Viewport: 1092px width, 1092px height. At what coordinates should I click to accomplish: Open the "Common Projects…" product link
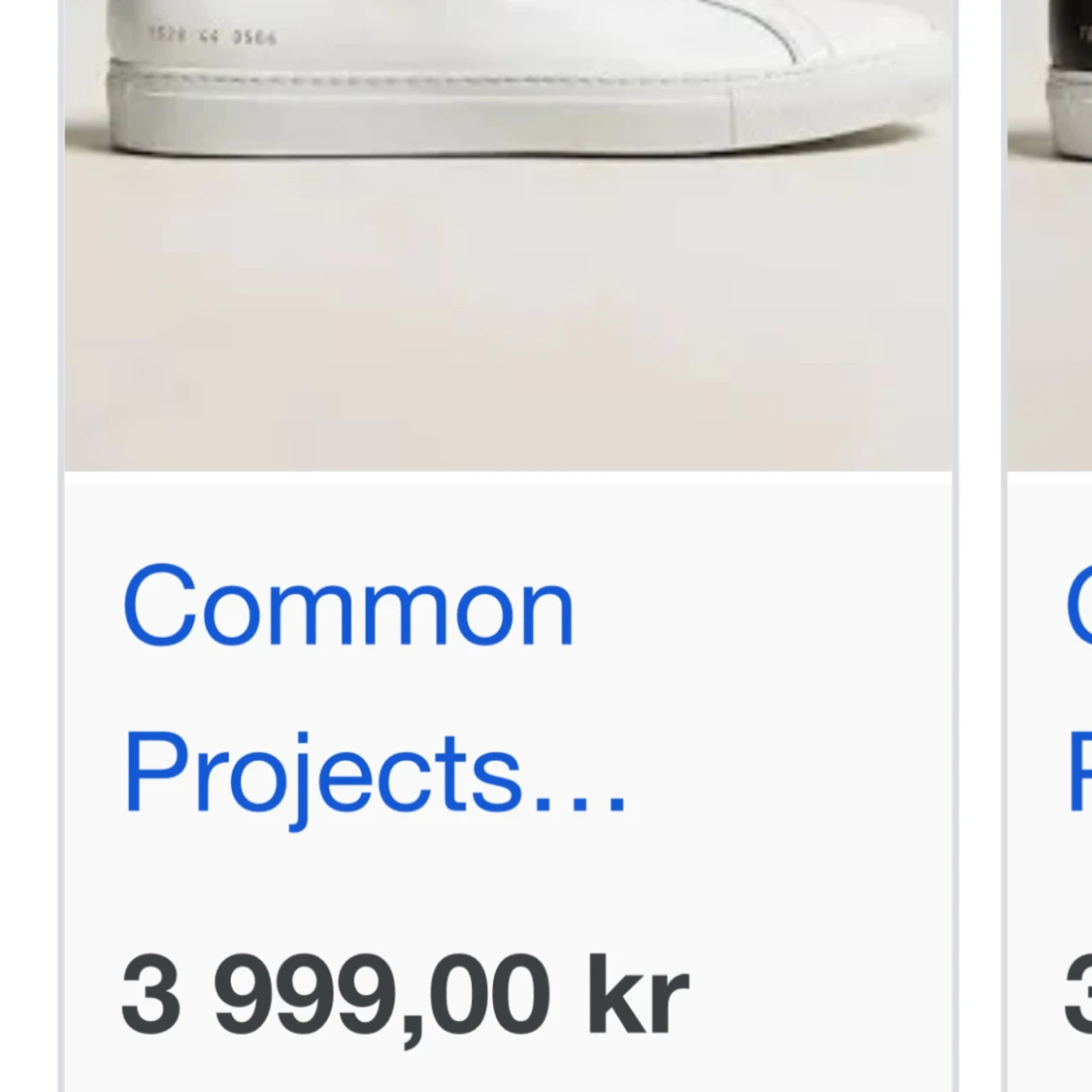tap(375, 691)
